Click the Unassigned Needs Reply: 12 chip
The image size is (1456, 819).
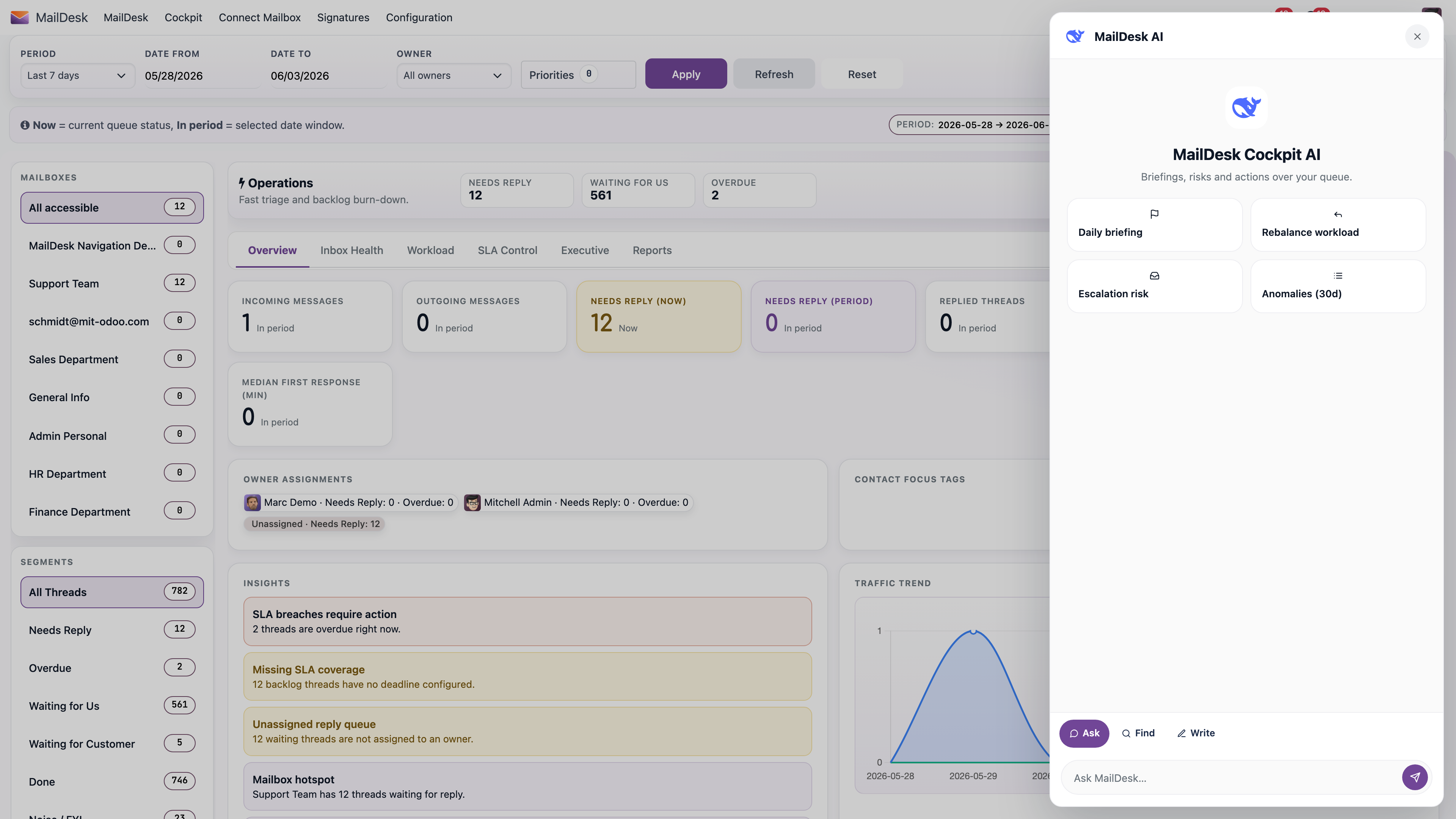tap(315, 524)
